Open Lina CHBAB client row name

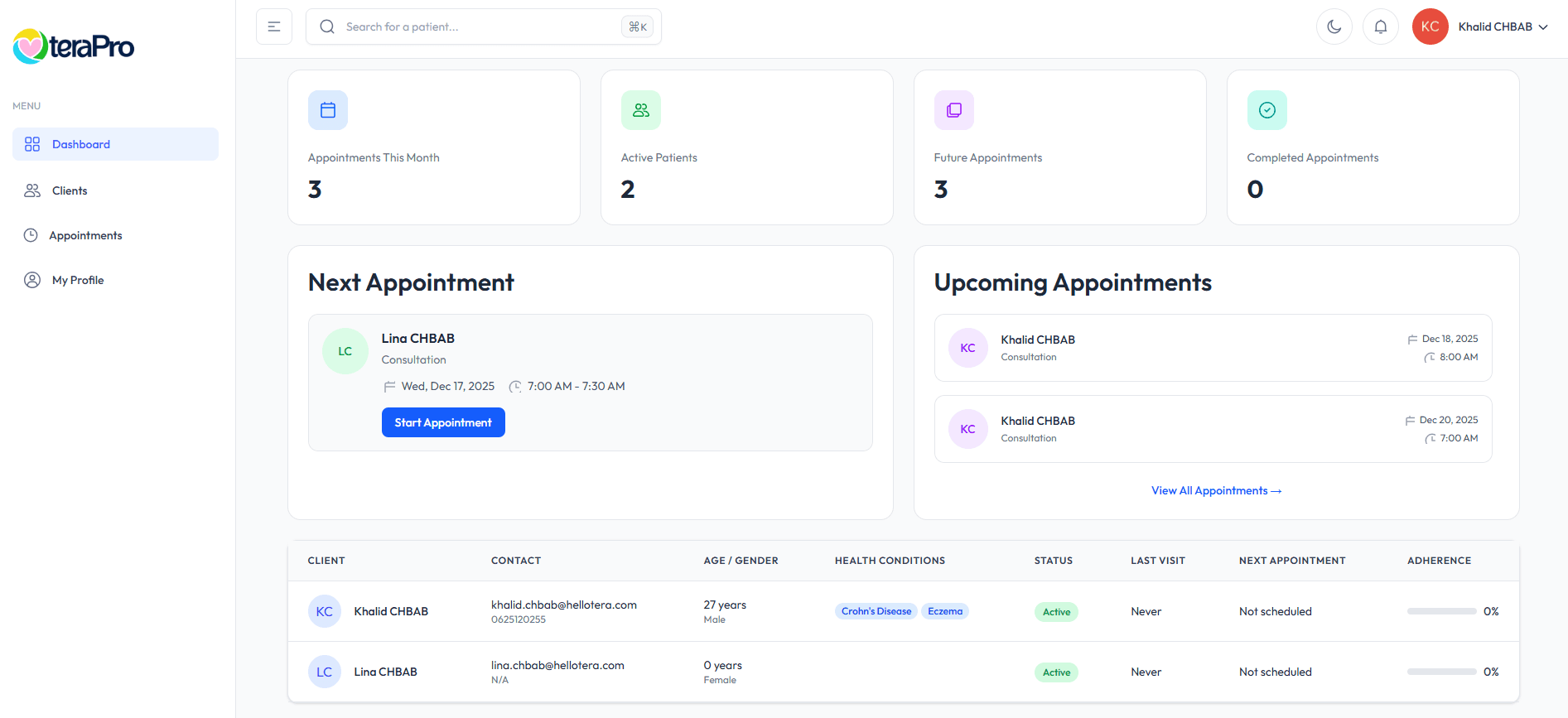[386, 672]
